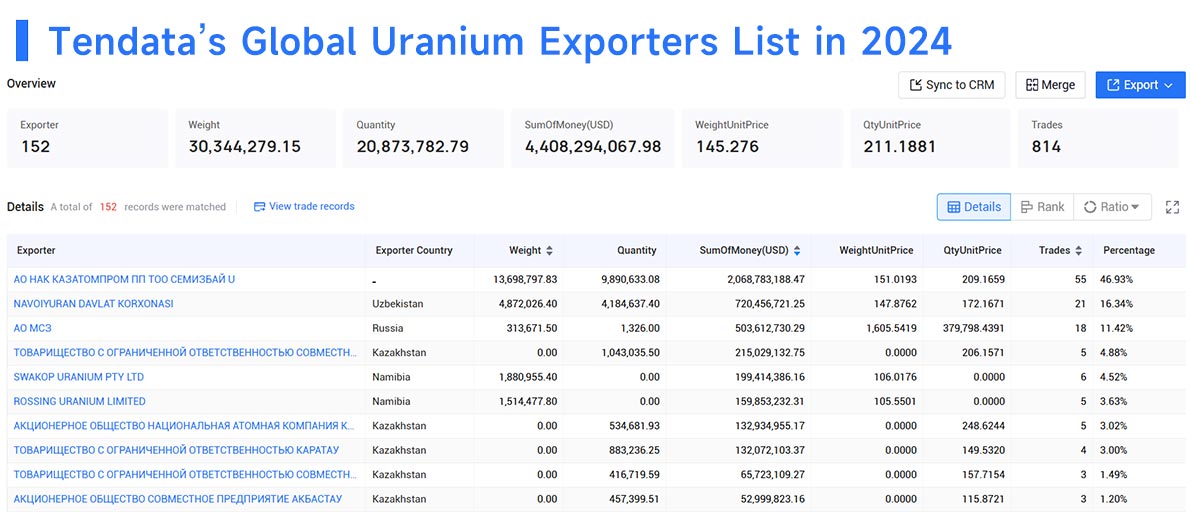This screenshot has width=1190, height=525.
Task: Select percentage value 16.34%
Action: 1116,303
